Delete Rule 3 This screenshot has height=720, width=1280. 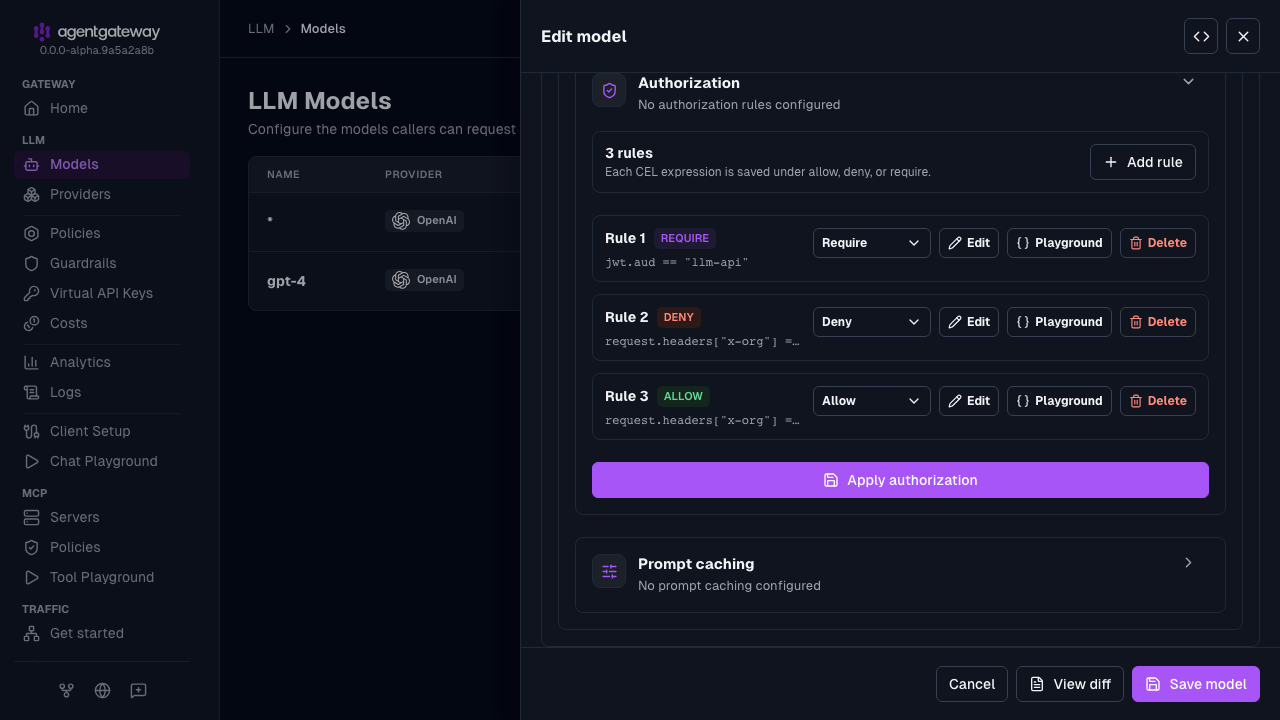[1158, 401]
